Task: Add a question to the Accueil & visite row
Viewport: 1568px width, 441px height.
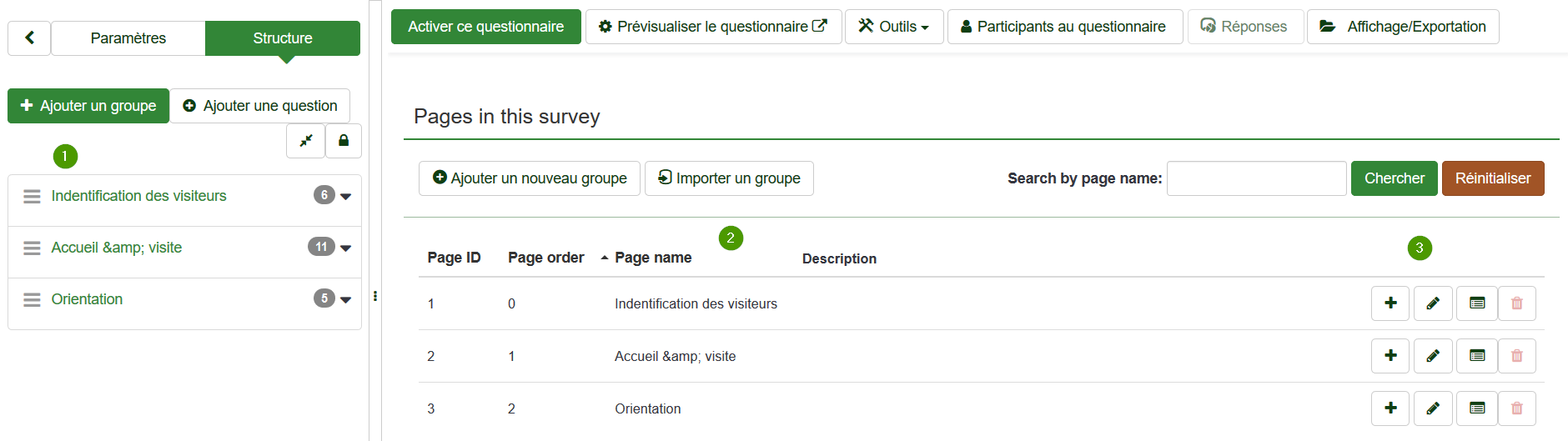Action: pyautogui.click(x=1390, y=356)
